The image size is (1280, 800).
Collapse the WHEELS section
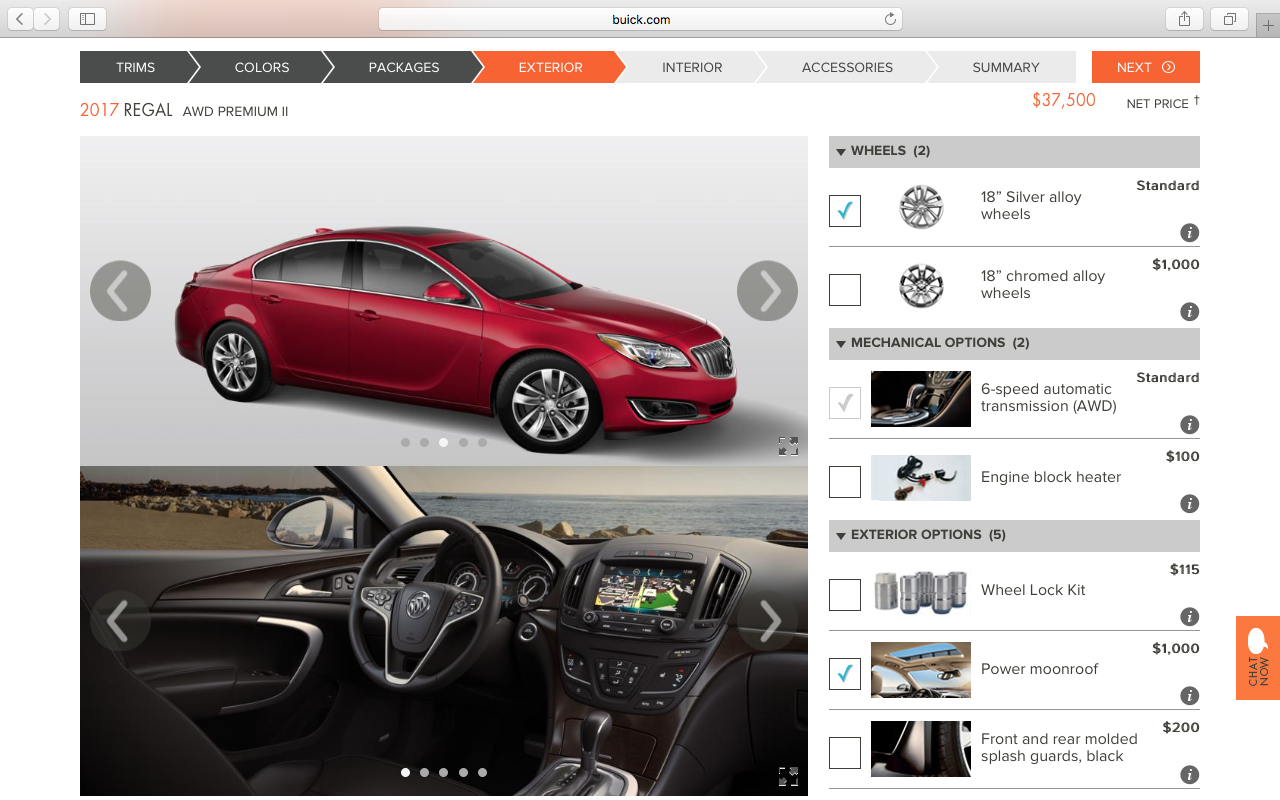[1014, 151]
